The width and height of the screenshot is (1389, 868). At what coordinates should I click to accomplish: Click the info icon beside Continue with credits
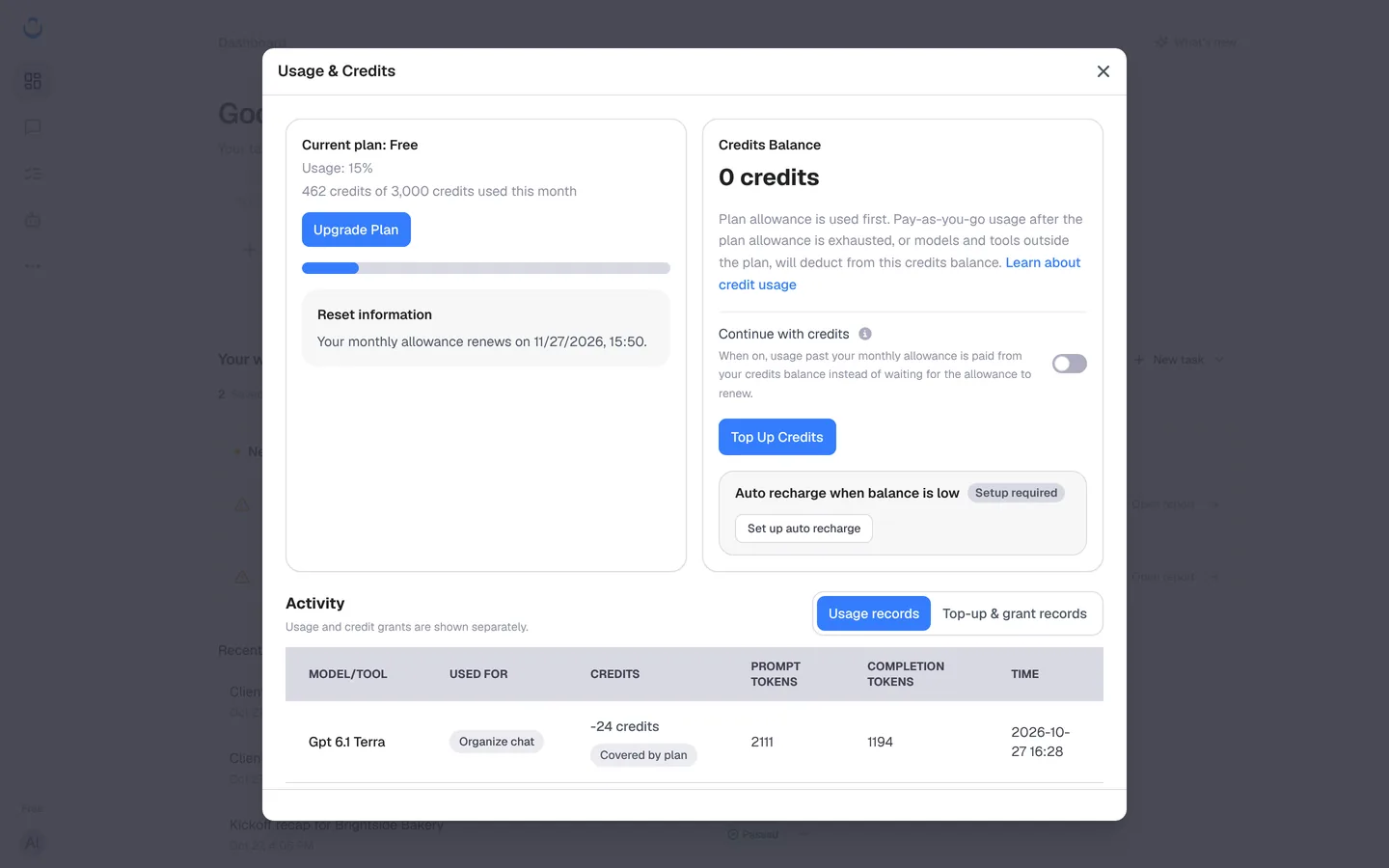(865, 334)
